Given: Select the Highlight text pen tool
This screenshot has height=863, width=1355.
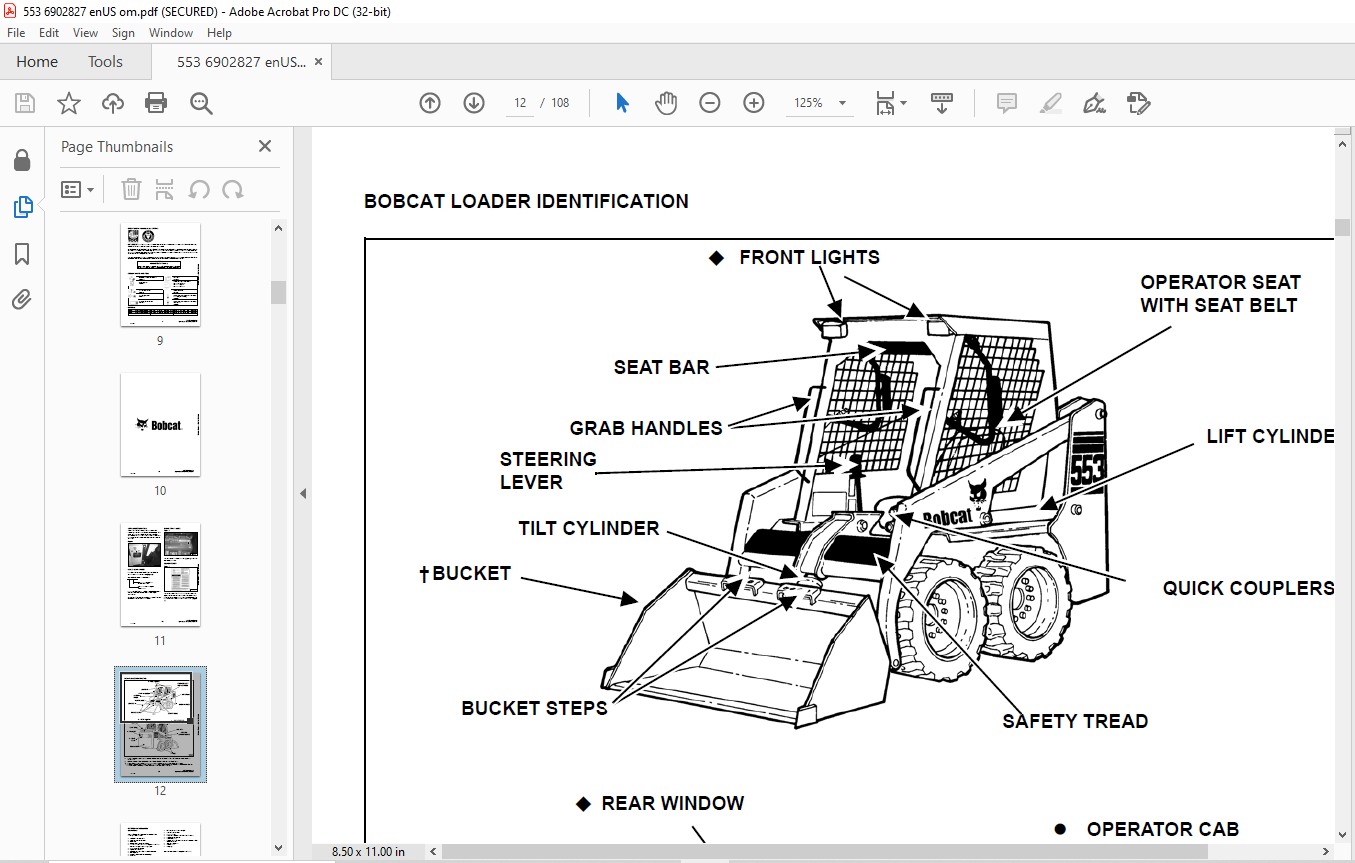Looking at the screenshot, I should [x=1051, y=103].
